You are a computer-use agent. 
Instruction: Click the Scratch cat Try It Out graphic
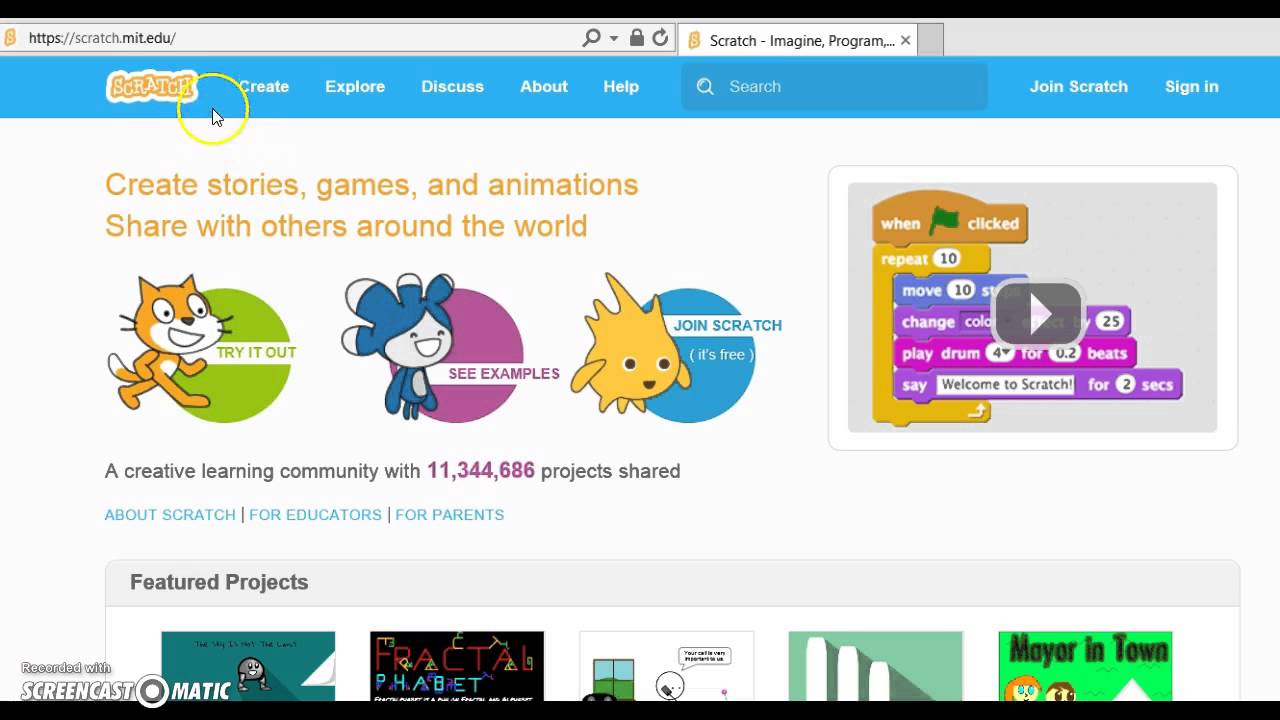(203, 348)
